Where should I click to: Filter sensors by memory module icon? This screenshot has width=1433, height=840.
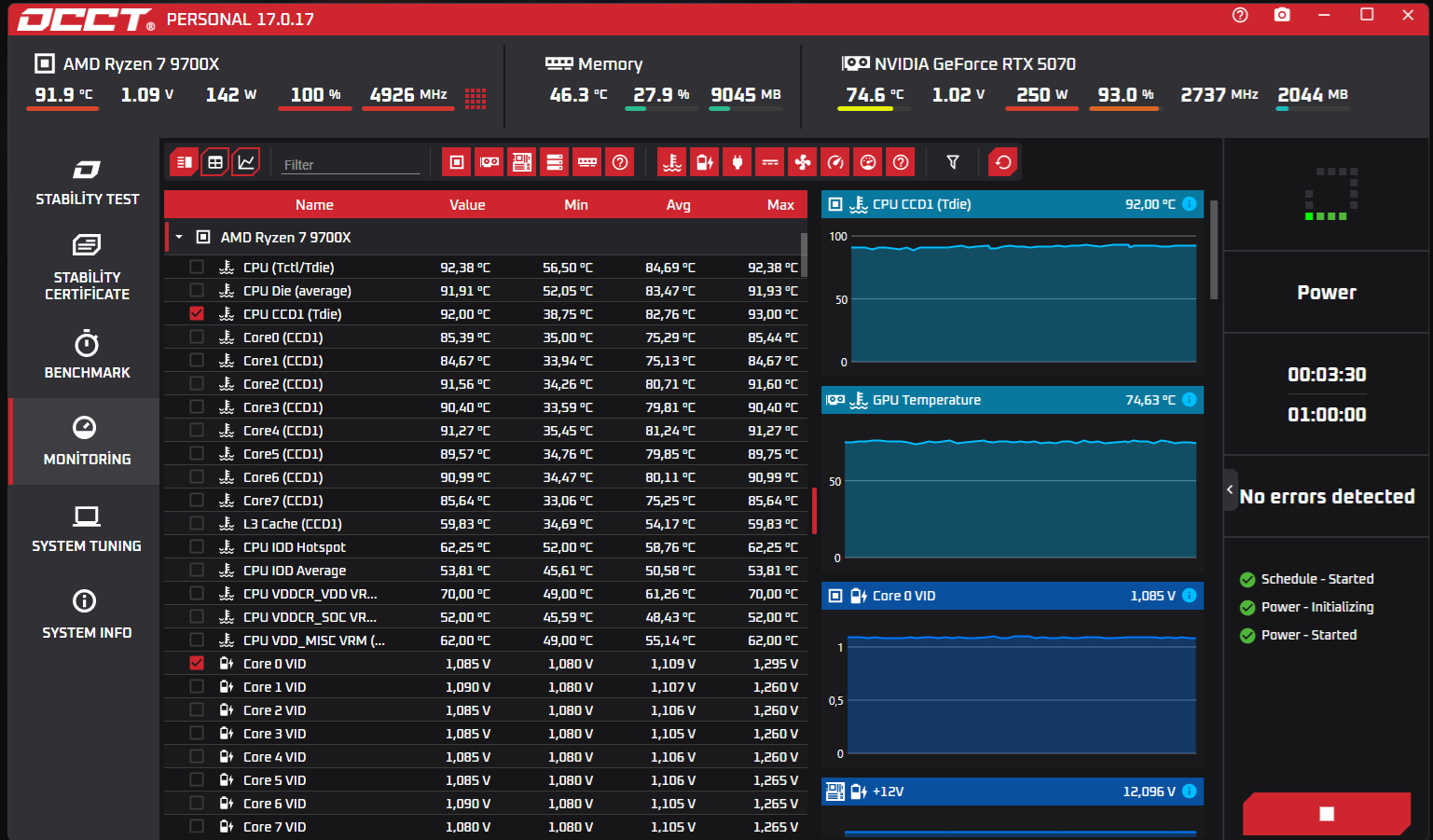[587, 162]
